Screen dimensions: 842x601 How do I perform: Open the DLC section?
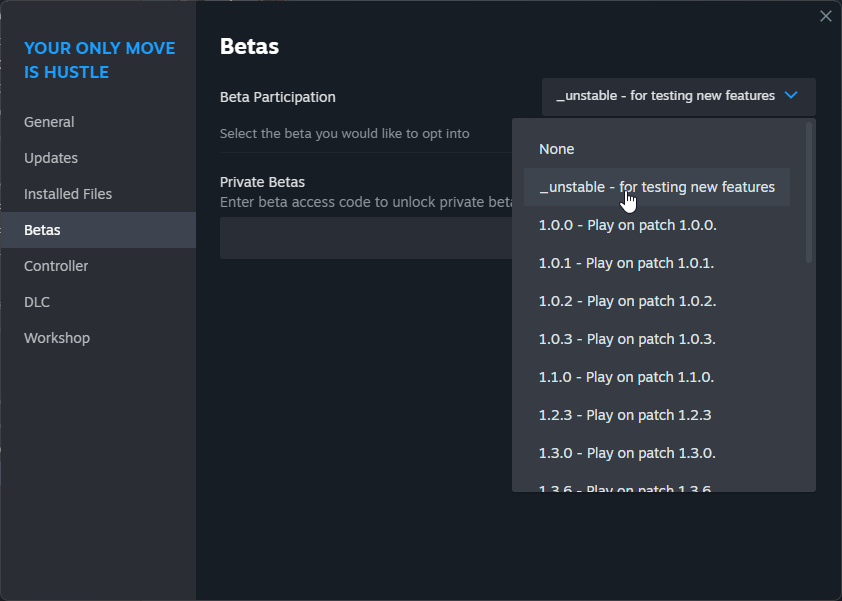coord(98,302)
